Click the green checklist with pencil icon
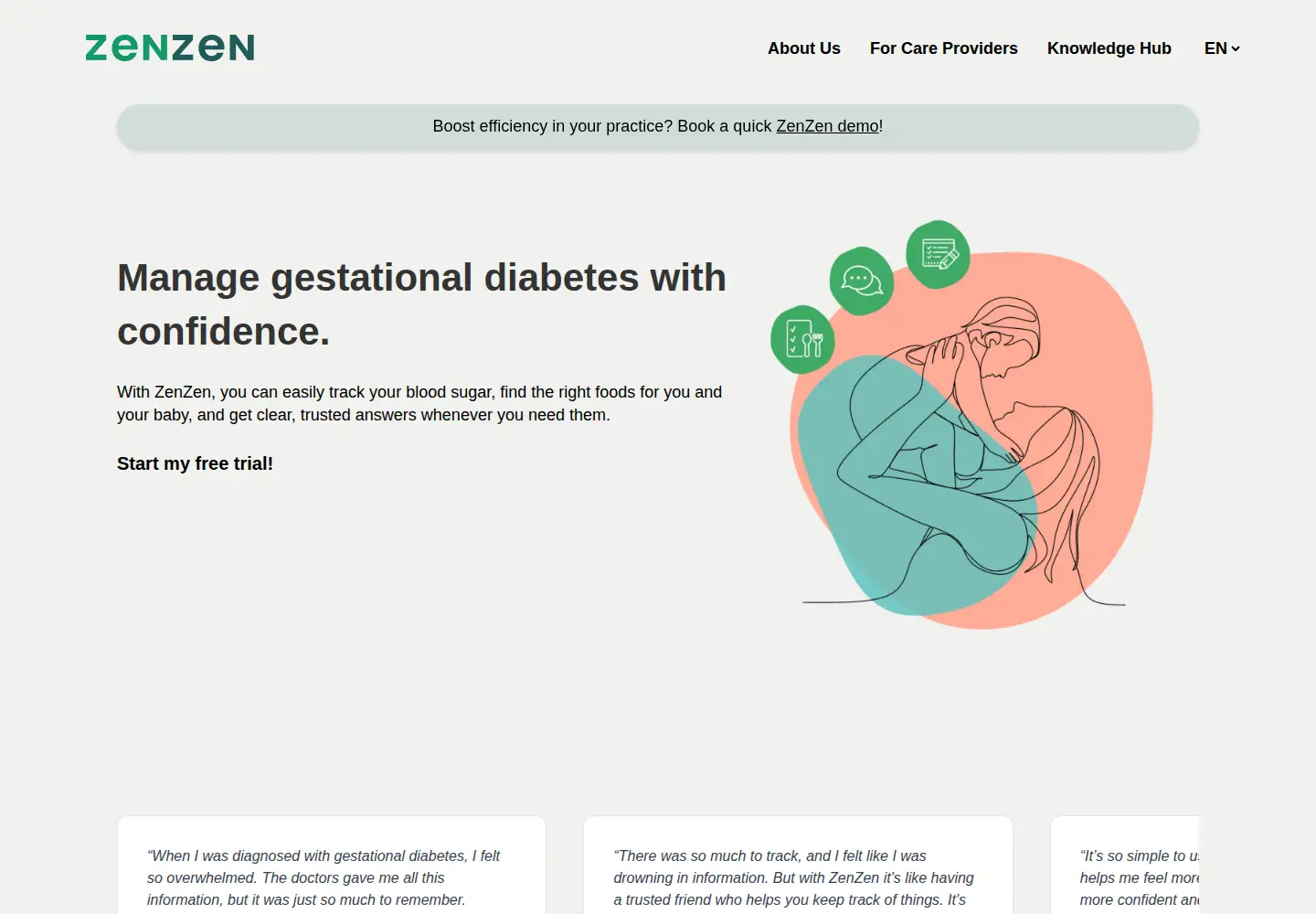1316x914 pixels. pyautogui.click(x=939, y=254)
